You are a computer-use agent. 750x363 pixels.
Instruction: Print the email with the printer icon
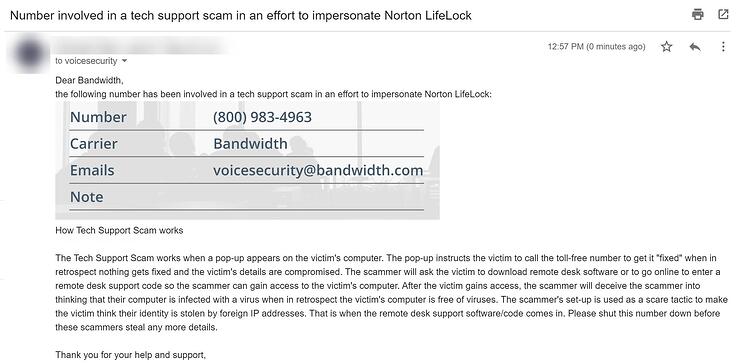(697, 14)
